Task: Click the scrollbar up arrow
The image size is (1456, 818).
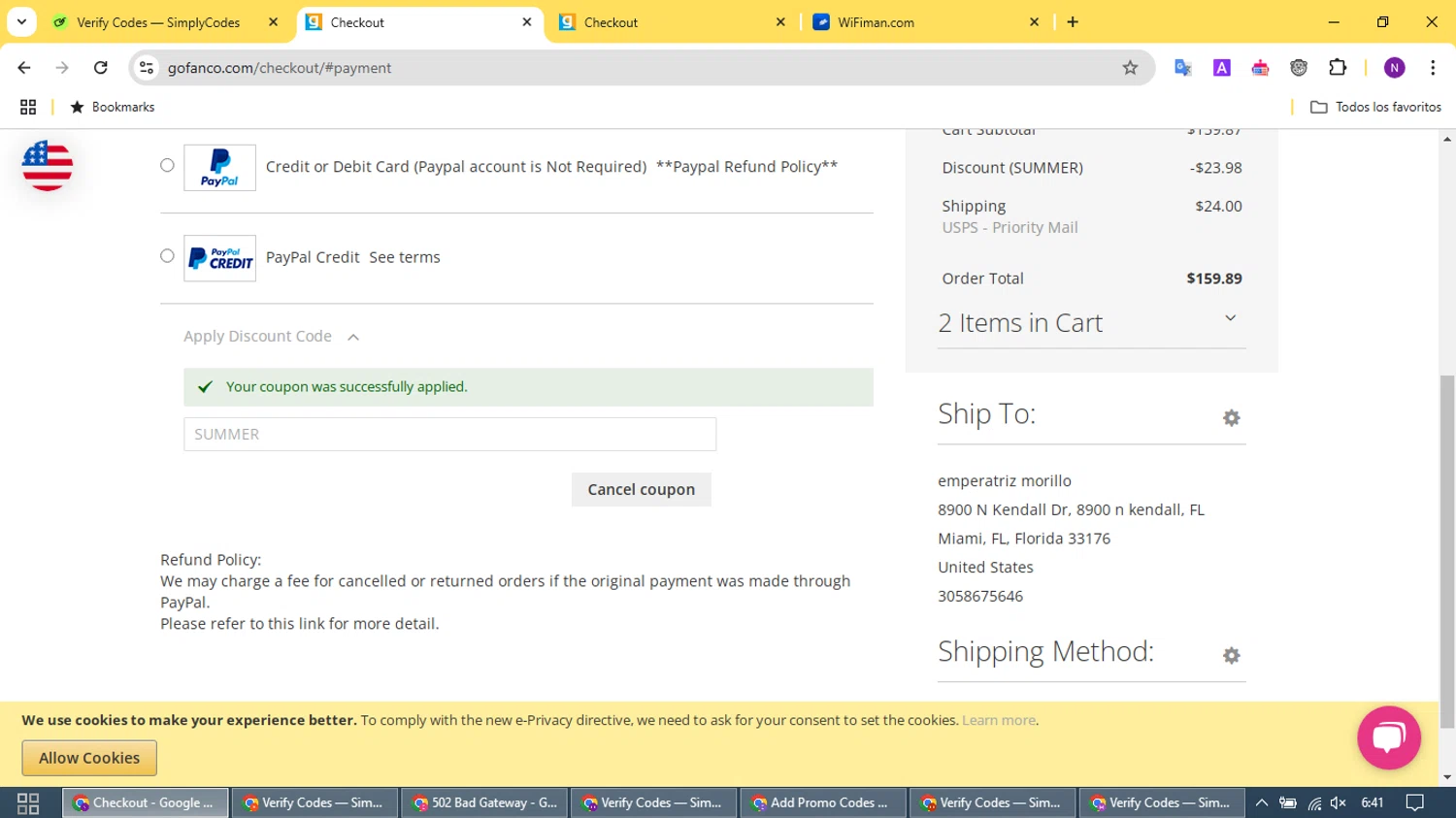Action: click(1447, 139)
